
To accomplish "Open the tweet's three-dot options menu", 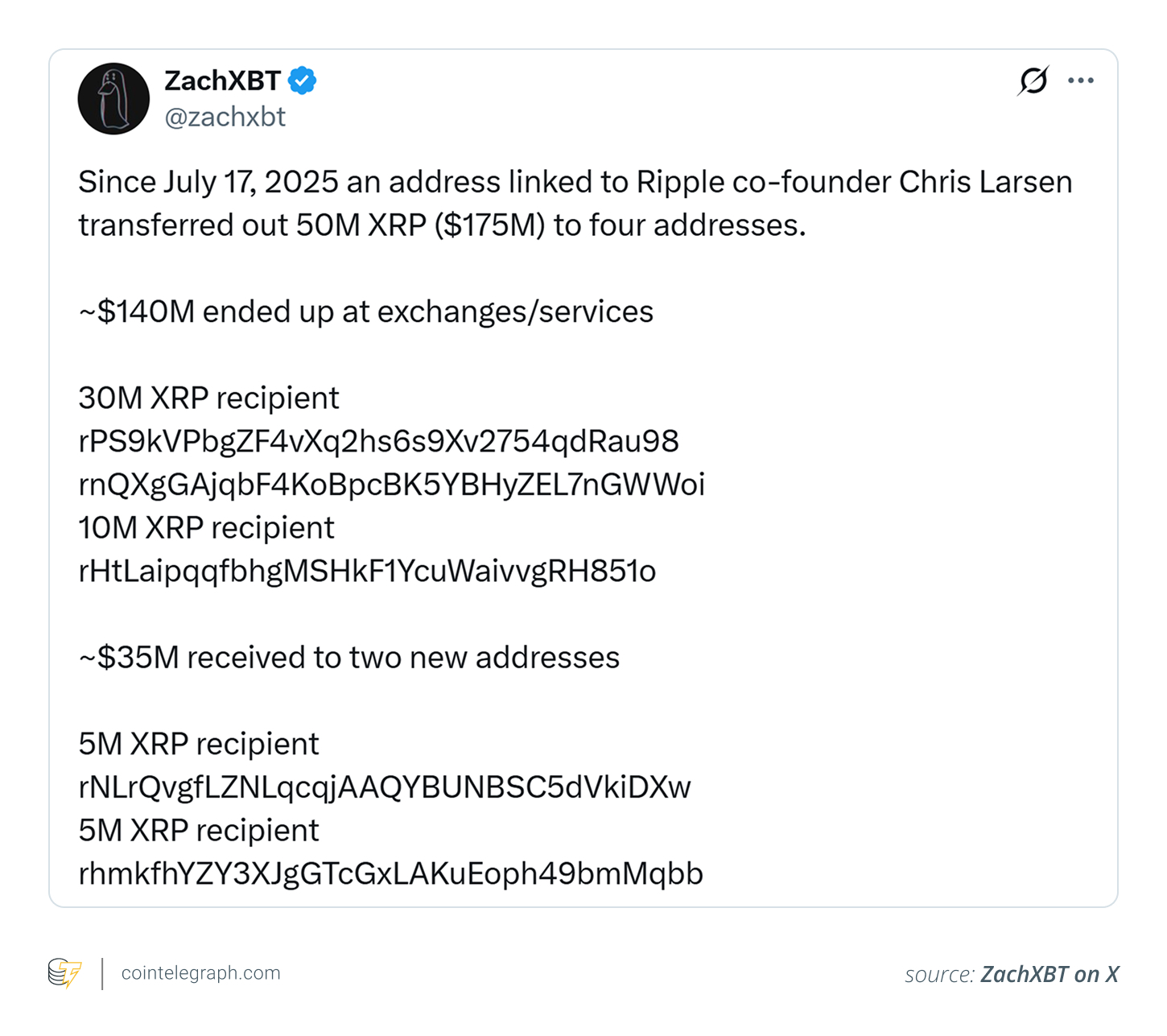I will (x=1081, y=80).
